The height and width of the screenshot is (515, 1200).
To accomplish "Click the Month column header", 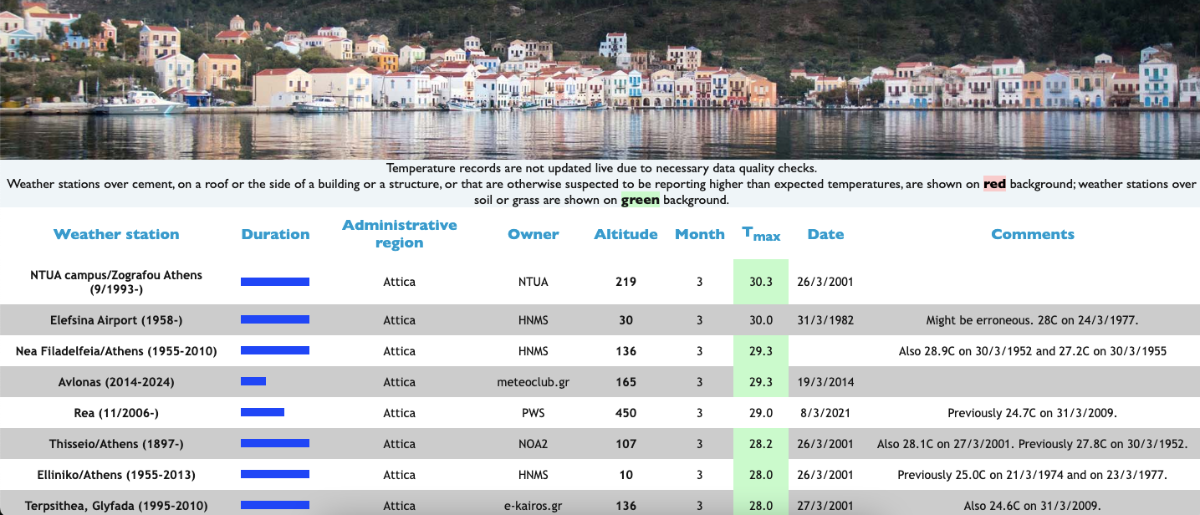I will tap(699, 234).
